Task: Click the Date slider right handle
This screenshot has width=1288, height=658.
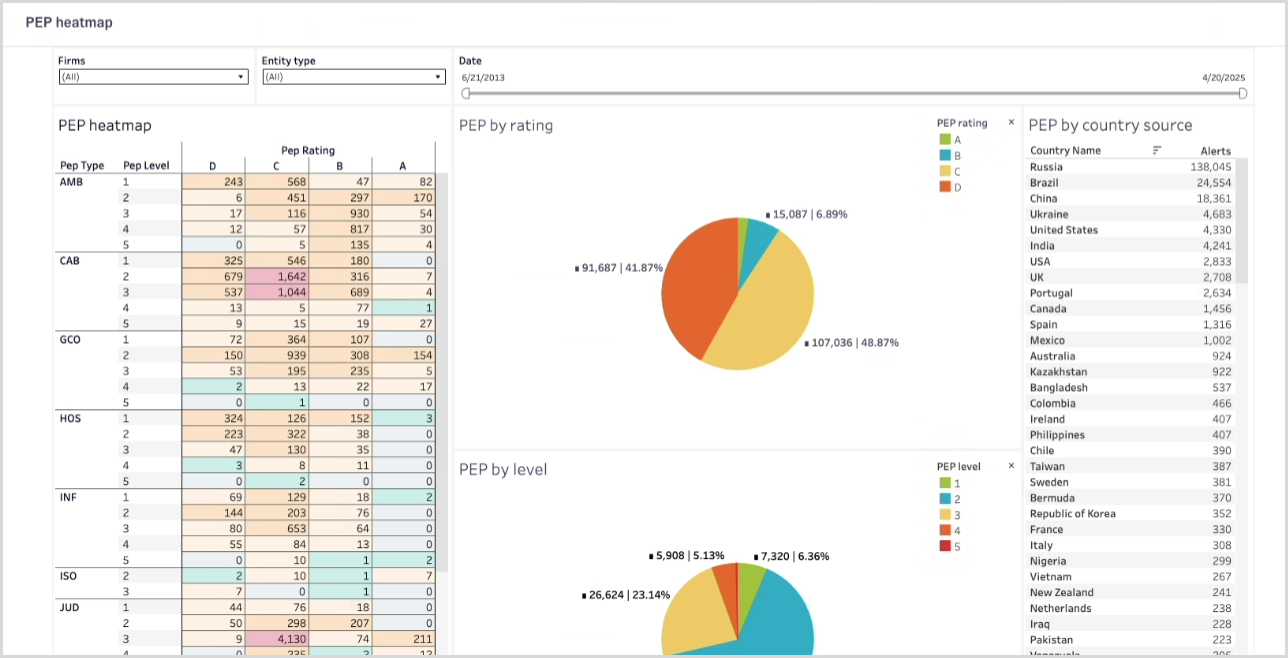Action: 1243,93
